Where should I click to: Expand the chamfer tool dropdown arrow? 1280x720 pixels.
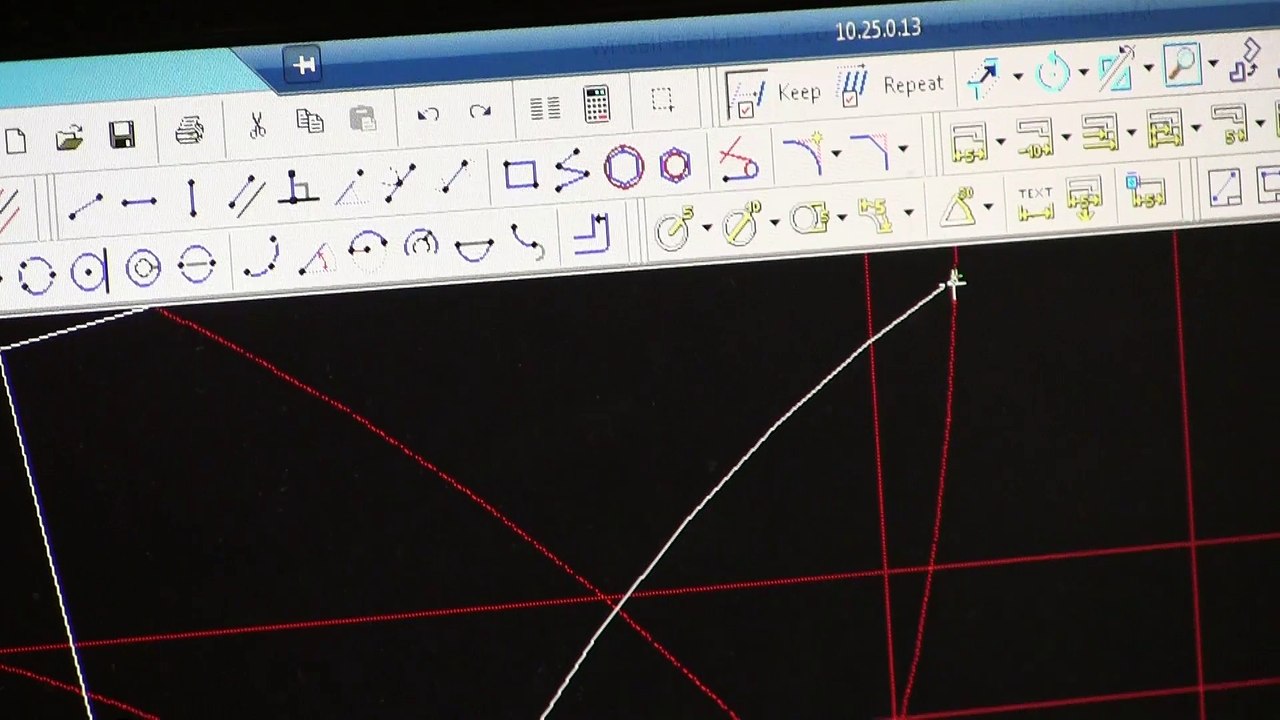903,149
